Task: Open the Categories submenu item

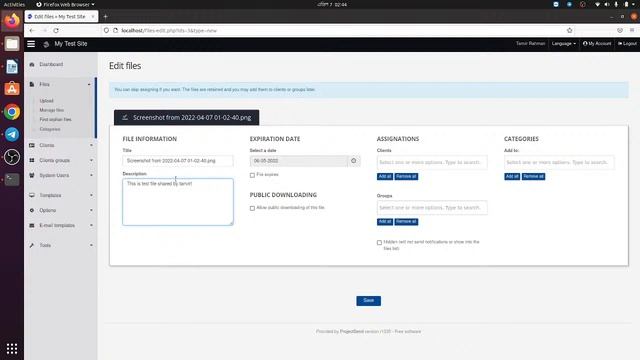Action: coord(50,129)
